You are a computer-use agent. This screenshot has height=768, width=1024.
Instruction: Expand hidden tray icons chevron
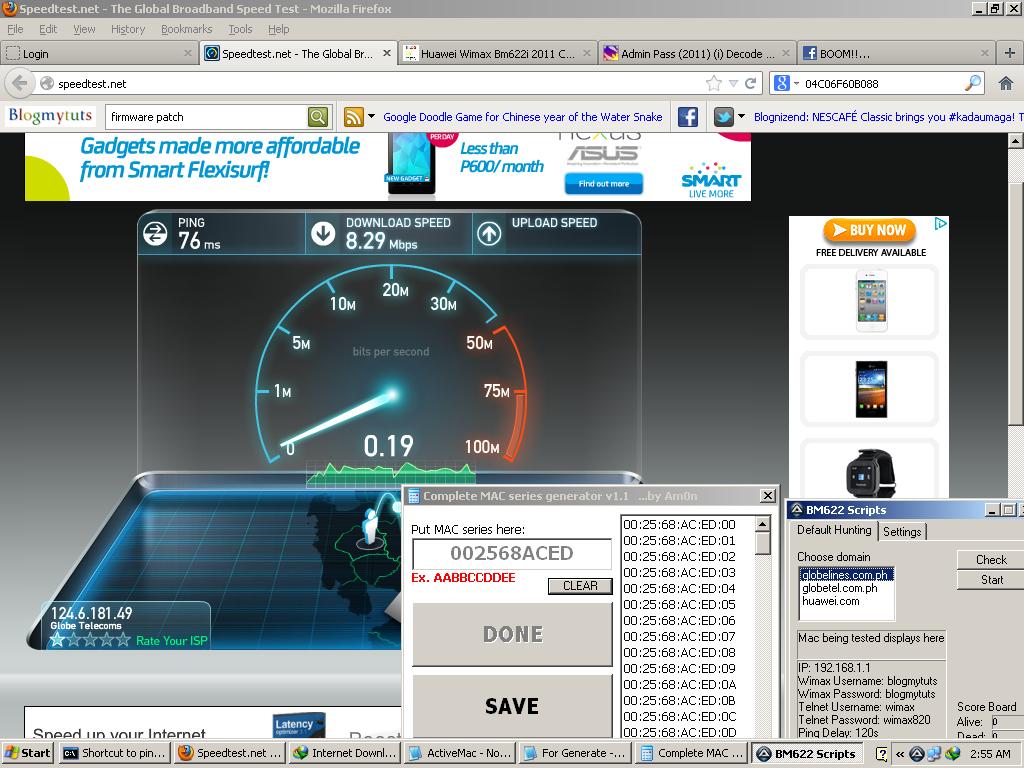point(900,754)
